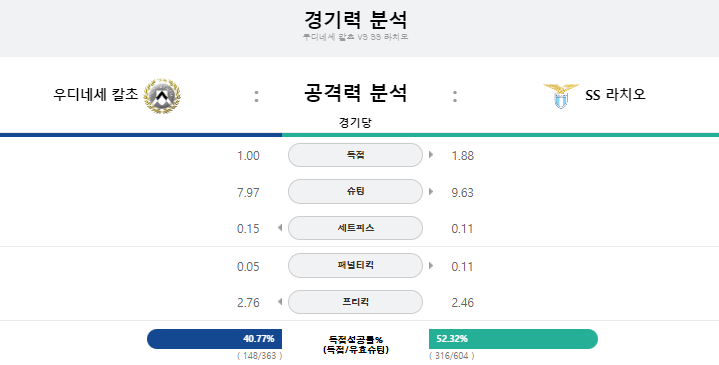The image size is (719, 365).
Task: Click the 경기당 label under heading
Action: (x=355, y=122)
